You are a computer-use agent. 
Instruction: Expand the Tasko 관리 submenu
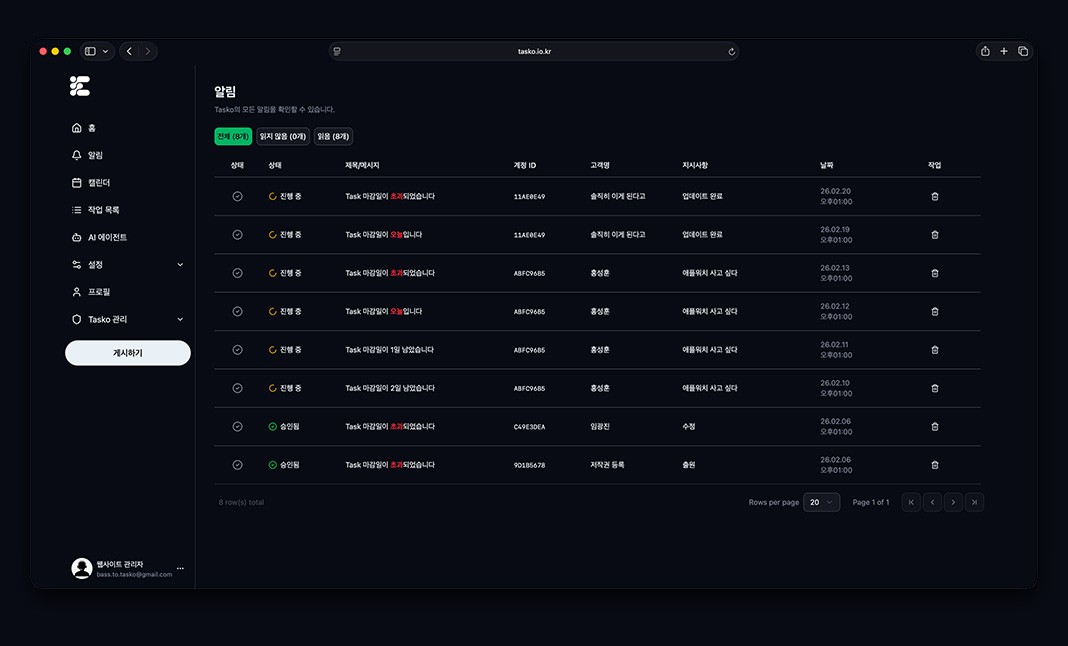pos(180,319)
